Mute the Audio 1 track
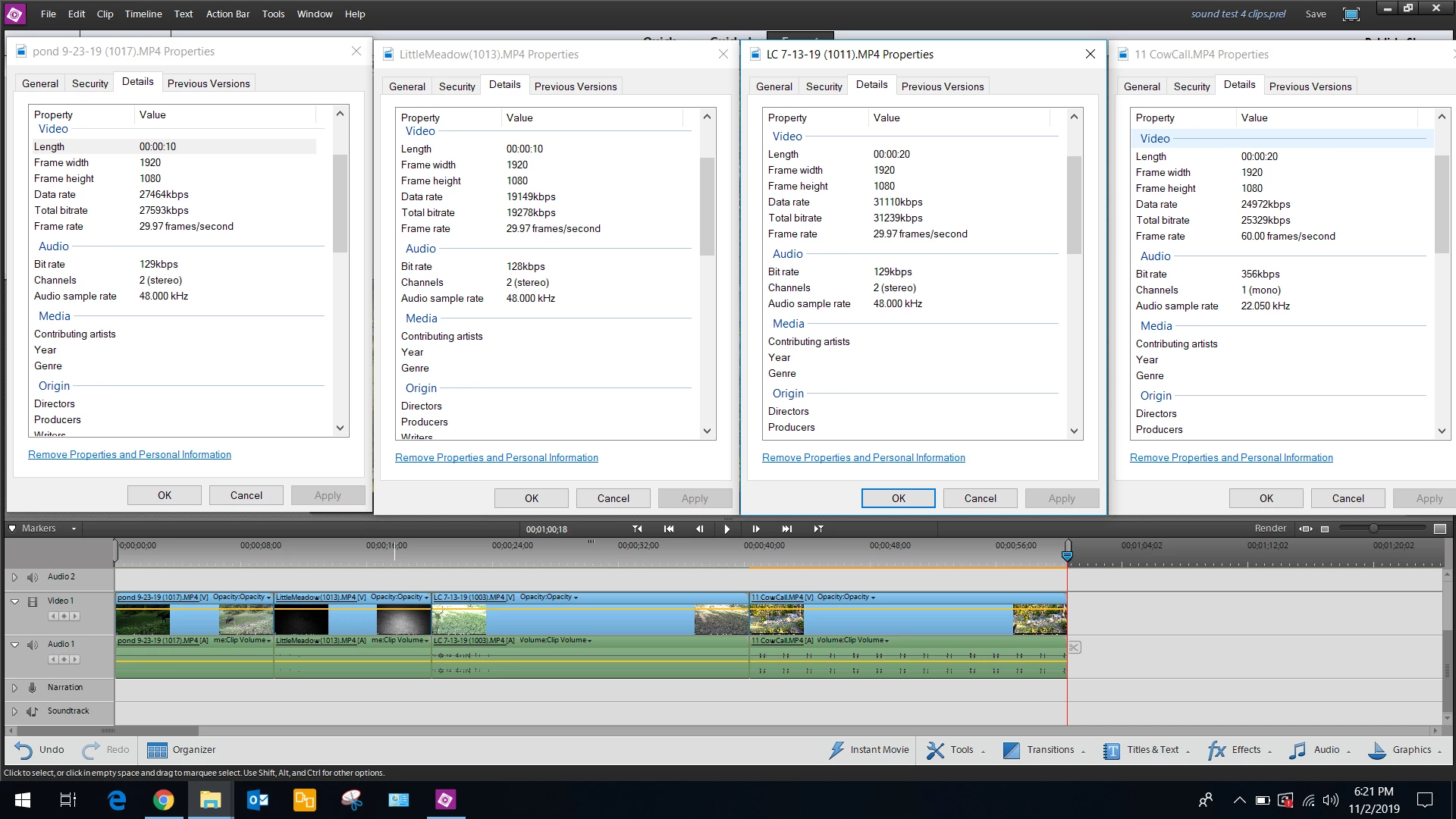This screenshot has width=1456, height=819. pos(33,645)
